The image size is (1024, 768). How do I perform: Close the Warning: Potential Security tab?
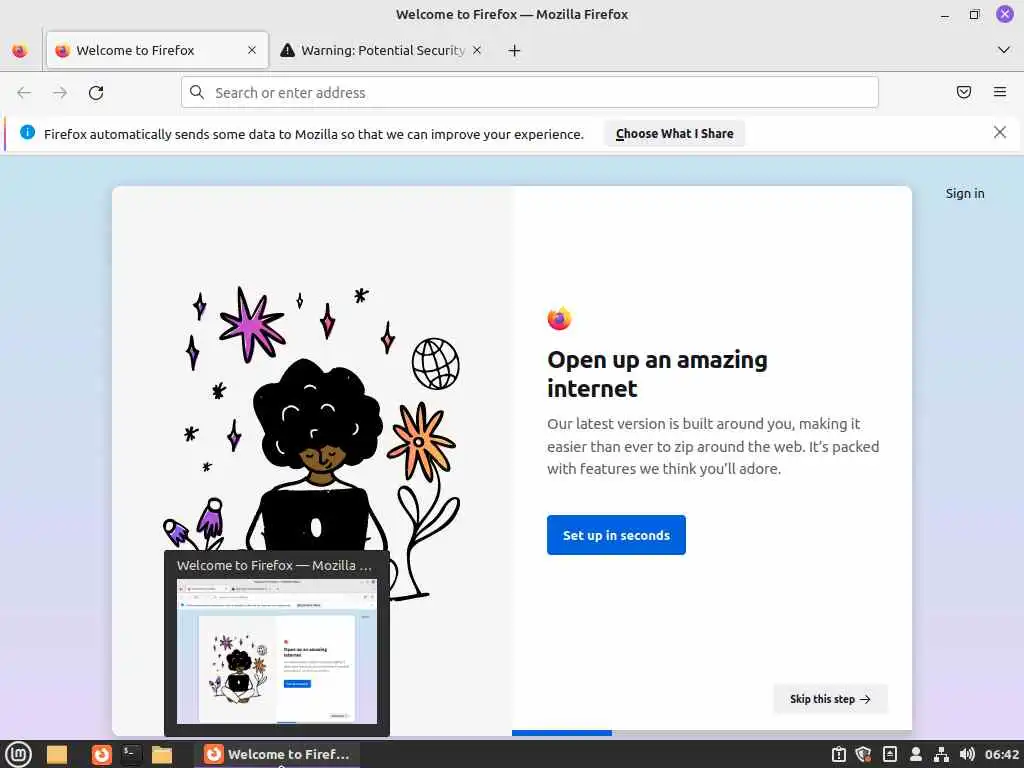pyautogui.click(x=477, y=50)
